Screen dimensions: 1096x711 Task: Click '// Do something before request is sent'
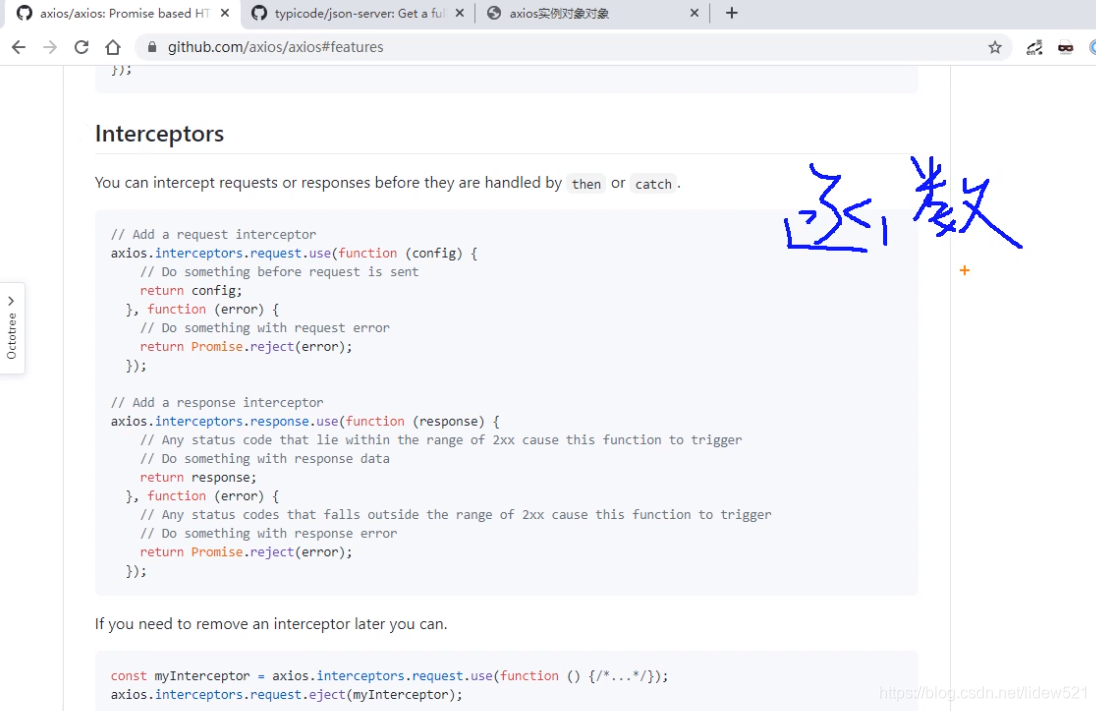tap(279, 272)
